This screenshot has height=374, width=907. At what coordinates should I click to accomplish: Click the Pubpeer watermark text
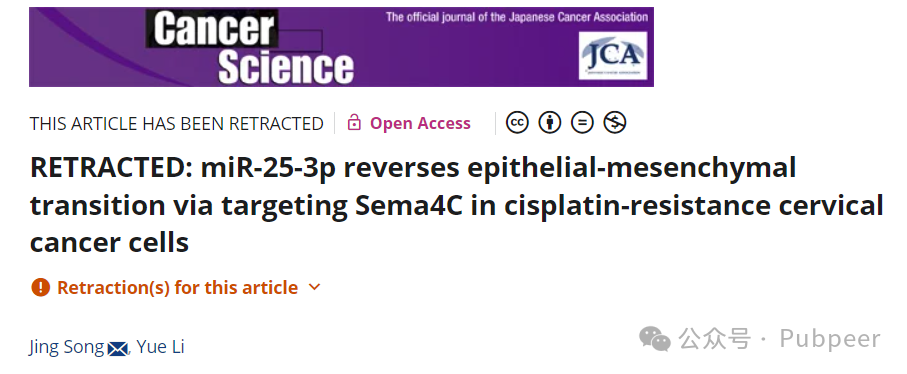(x=830, y=339)
